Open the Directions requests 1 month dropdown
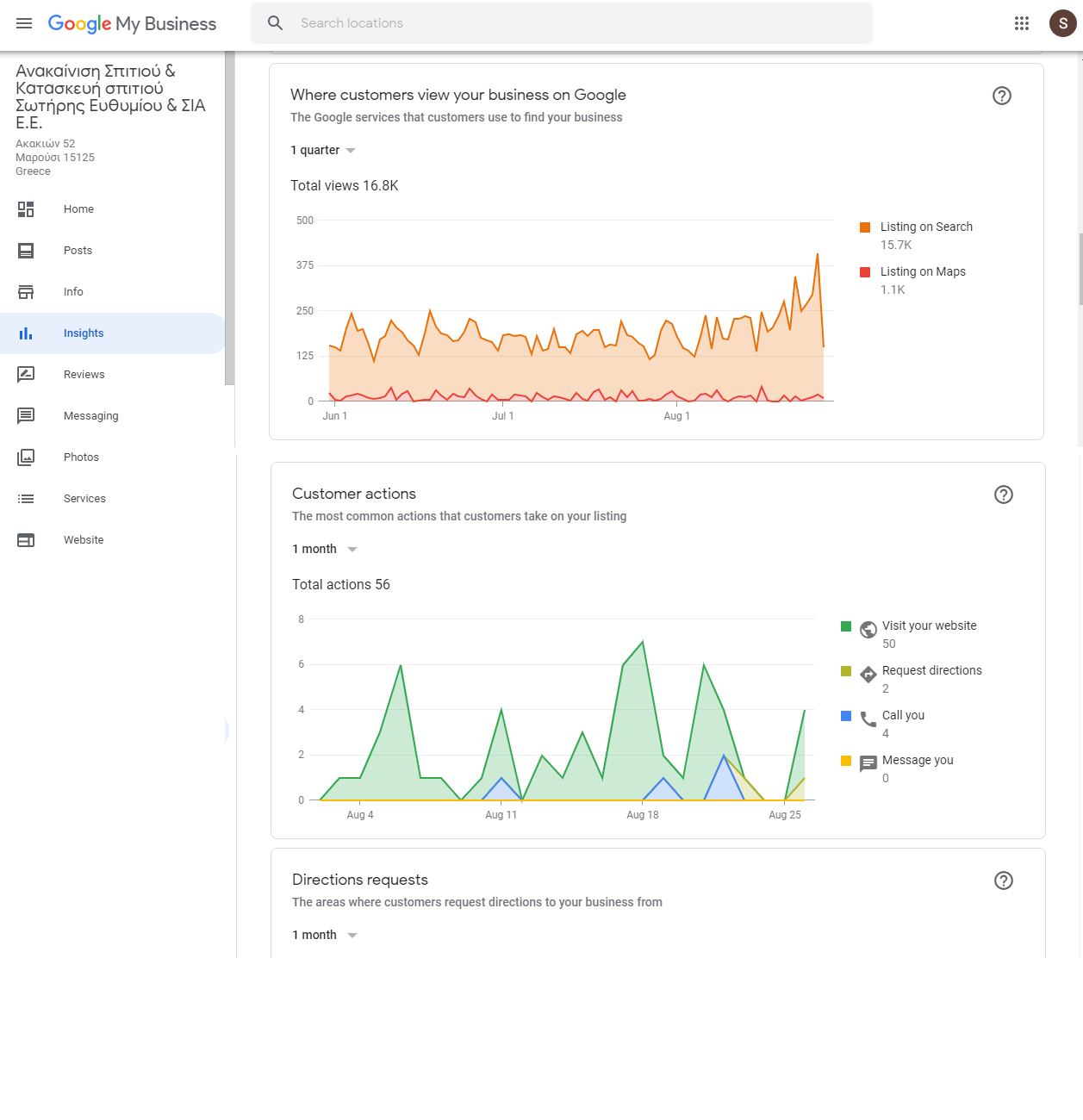Viewport: 1083px width, 1120px height. coord(324,935)
